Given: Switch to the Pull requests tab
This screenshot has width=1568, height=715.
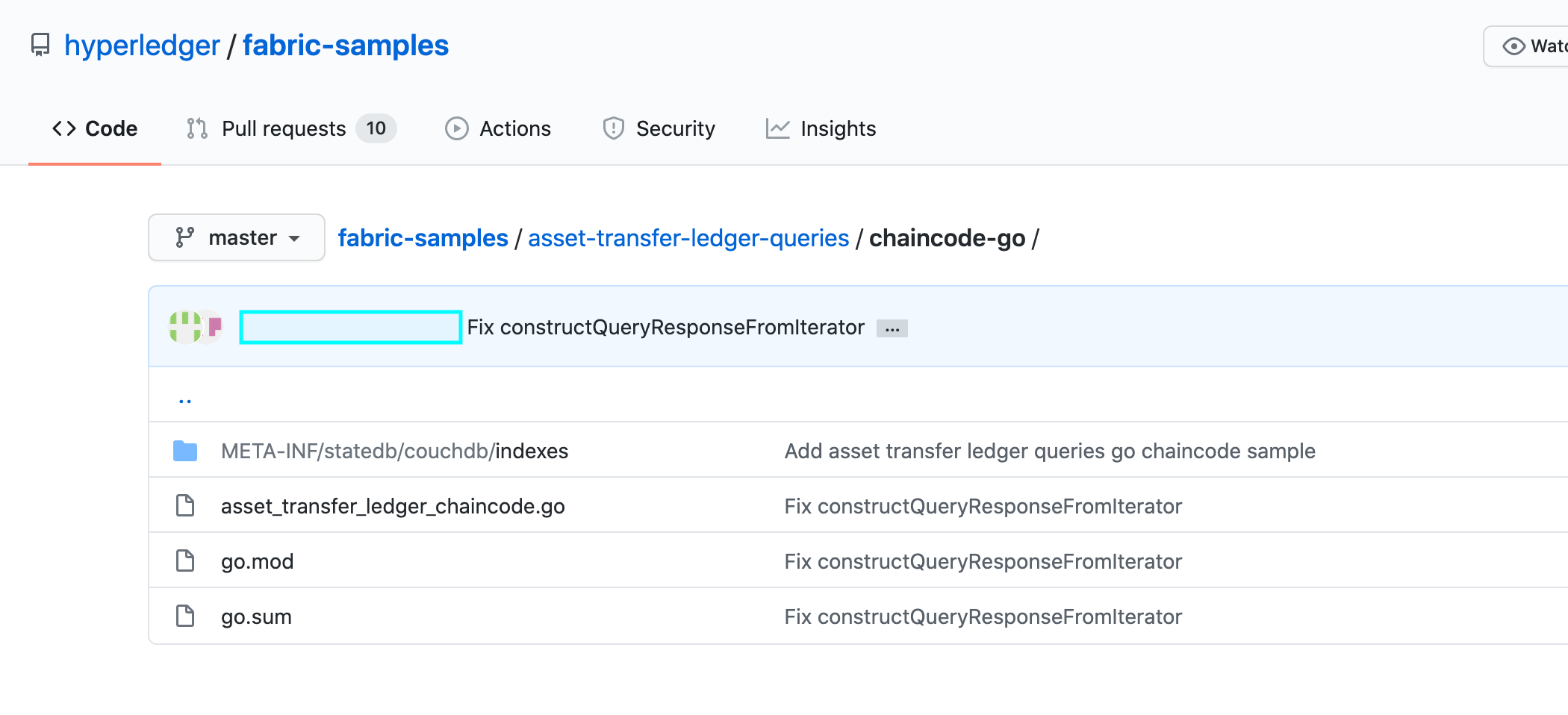Looking at the screenshot, I should tap(283, 128).
